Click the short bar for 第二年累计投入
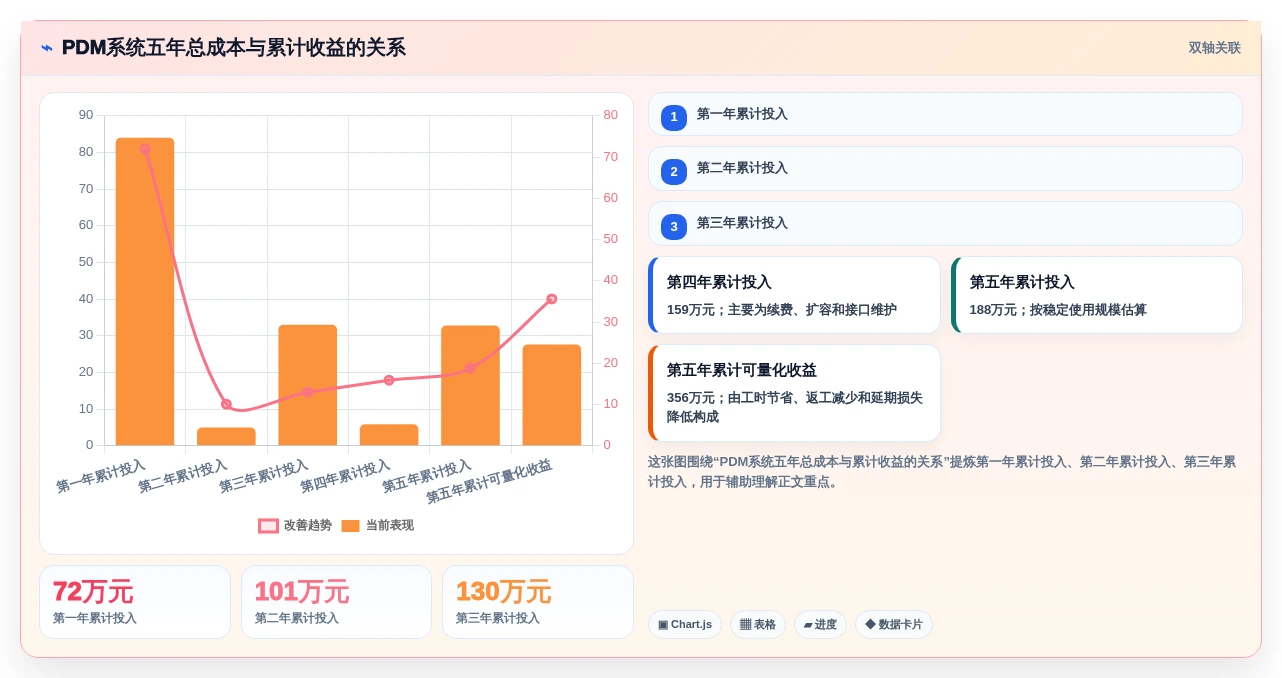The image size is (1282, 678). point(226,436)
